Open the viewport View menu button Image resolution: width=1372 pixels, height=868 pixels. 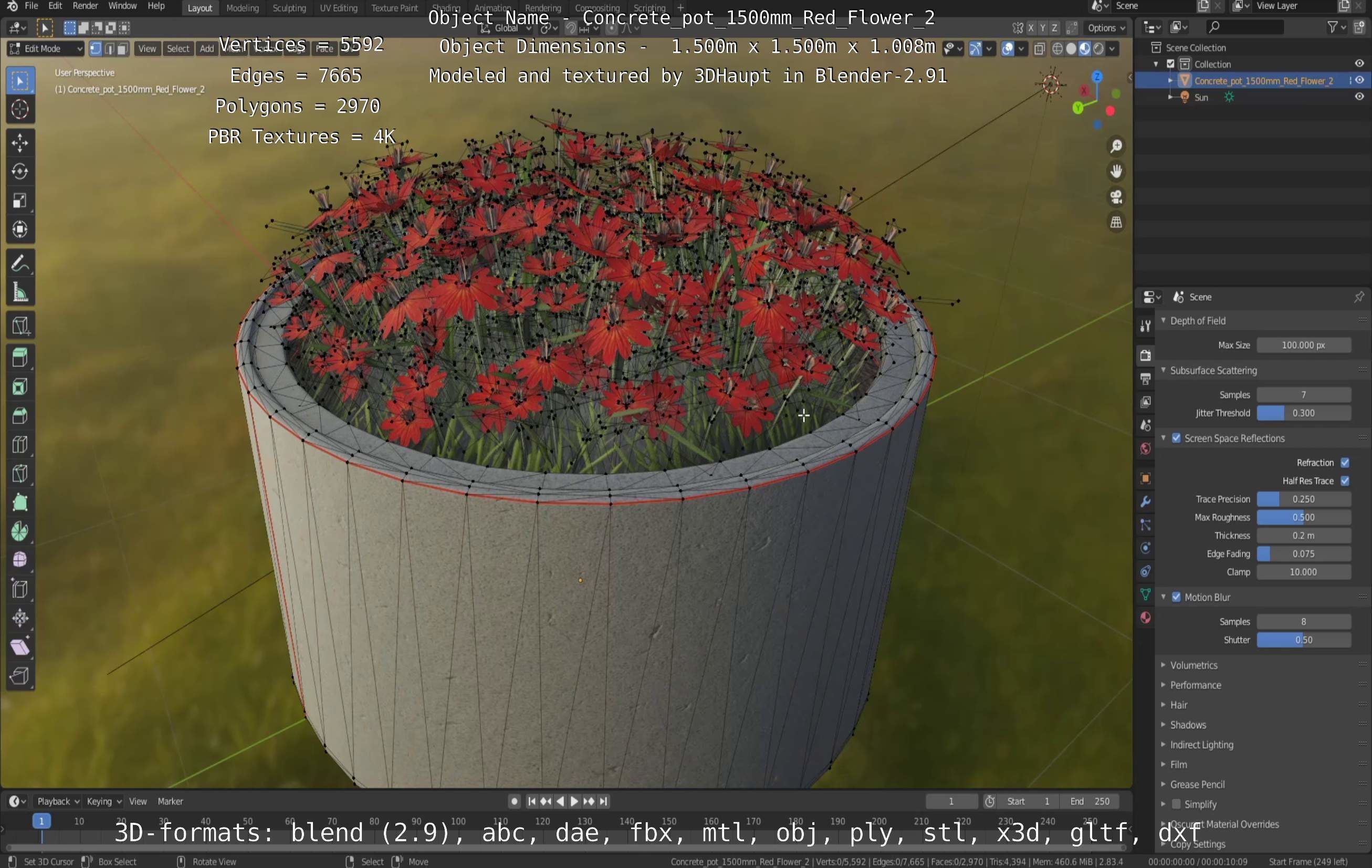click(x=147, y=48)
